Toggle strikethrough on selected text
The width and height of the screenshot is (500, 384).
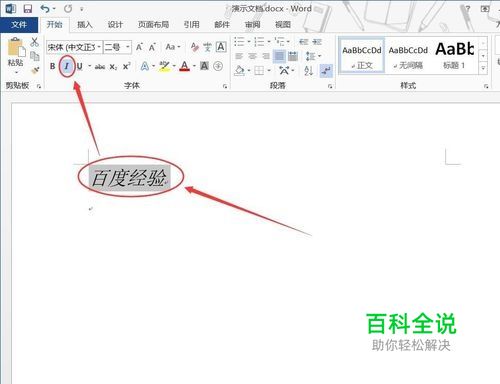click(100, 67)
